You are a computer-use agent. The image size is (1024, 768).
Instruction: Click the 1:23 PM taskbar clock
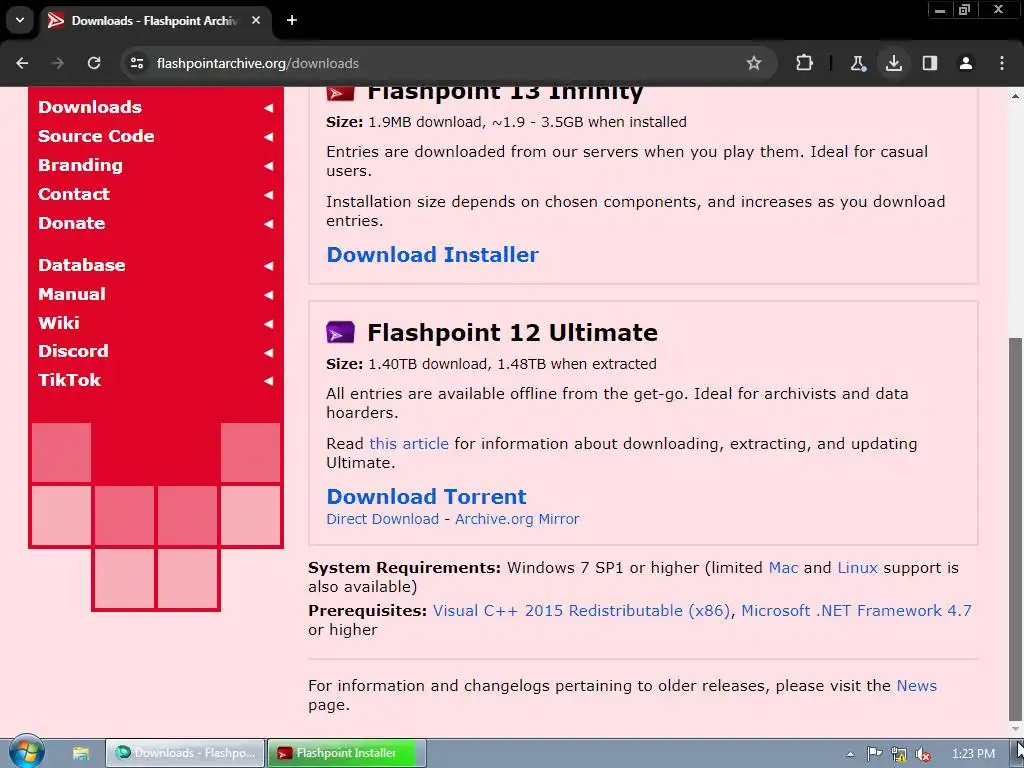(973, 754)
